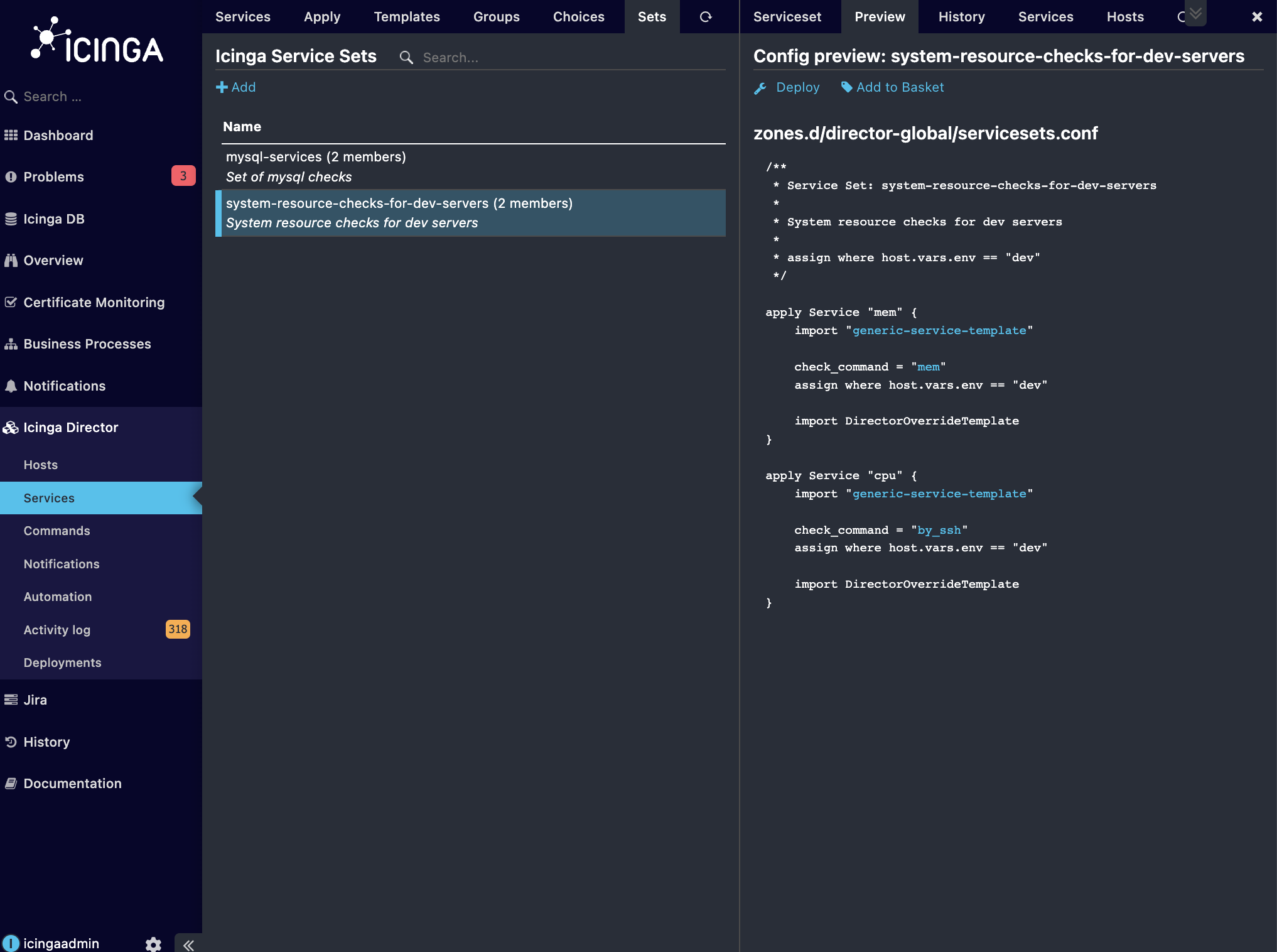Collapse the sidebar with double-chevron
Screen dimensions: 1277x952
pyautogui.click(x=188, y=944)
